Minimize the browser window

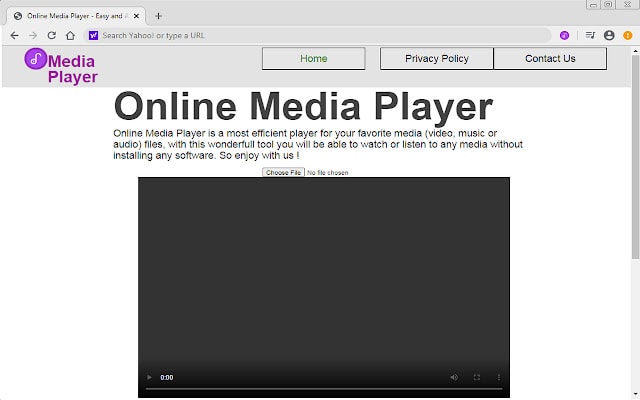click(x=593, y=4)
